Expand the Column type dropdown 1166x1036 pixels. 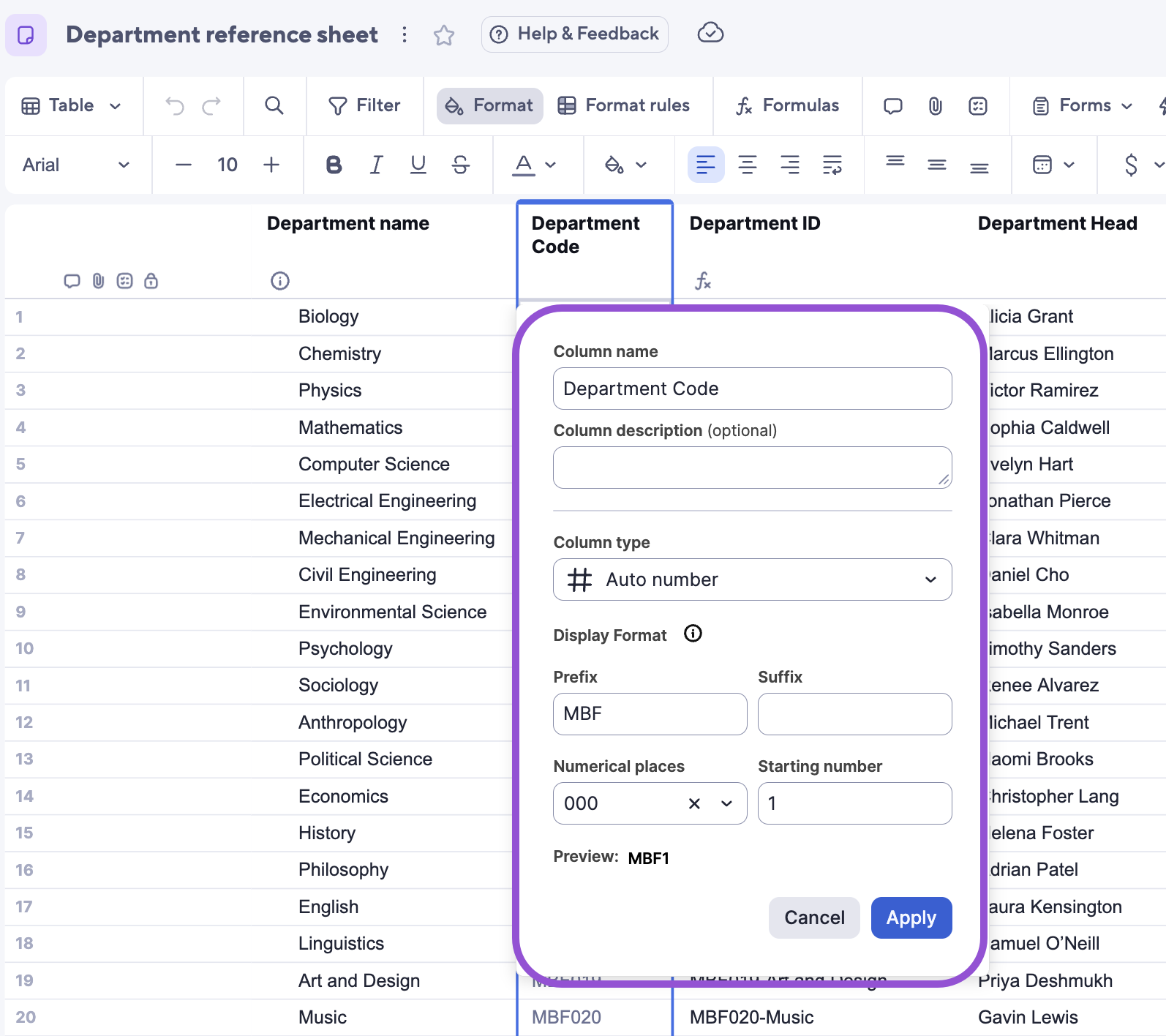click(x=752, y=579)
